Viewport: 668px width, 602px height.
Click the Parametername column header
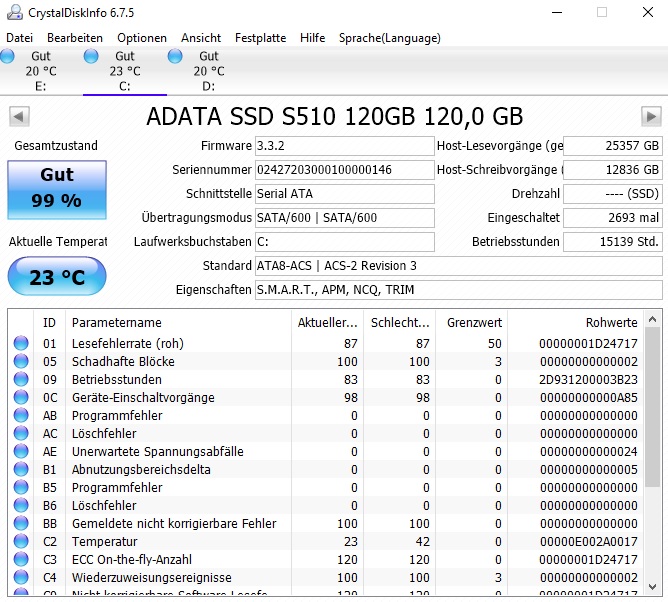tap(178, 323)
